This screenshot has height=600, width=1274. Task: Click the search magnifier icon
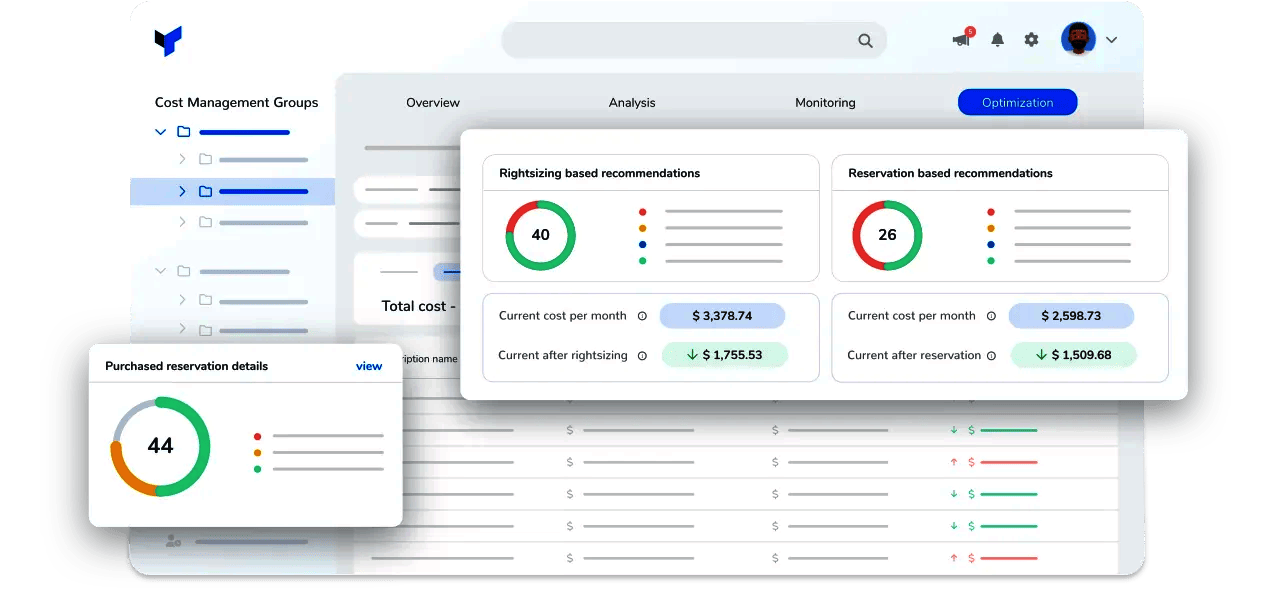point(865,41)
